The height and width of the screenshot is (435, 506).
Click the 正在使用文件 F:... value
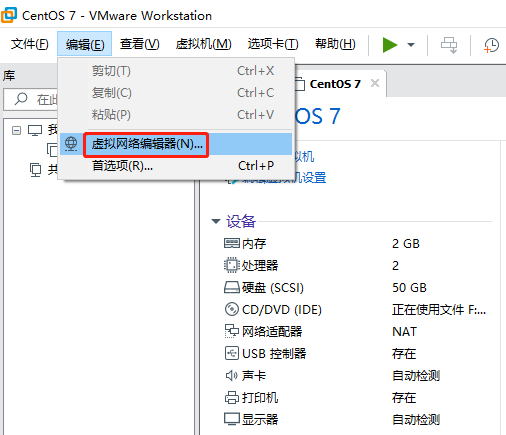[x=439, y=310]
